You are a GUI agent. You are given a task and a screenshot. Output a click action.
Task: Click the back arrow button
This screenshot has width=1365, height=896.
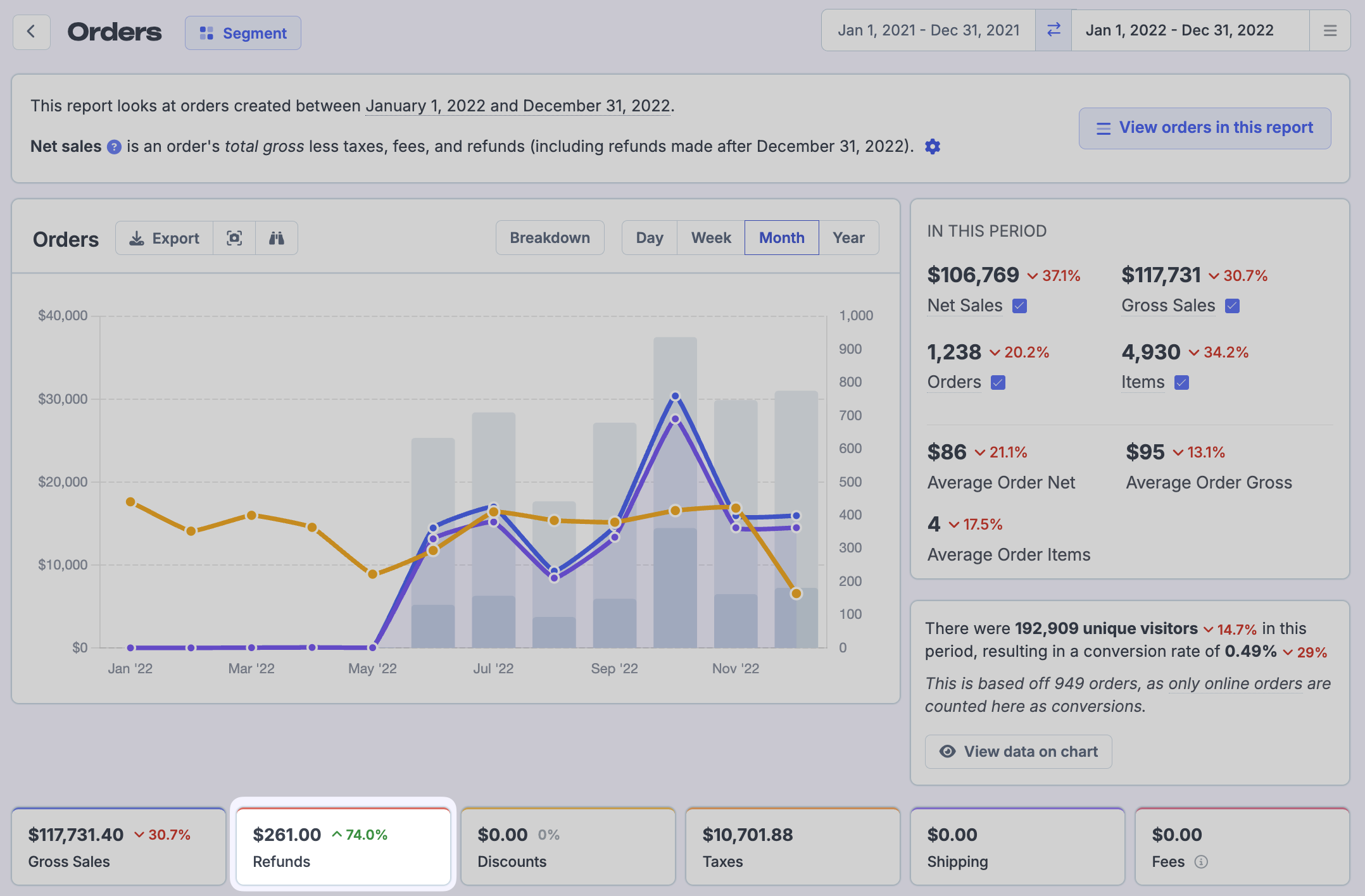31,32
